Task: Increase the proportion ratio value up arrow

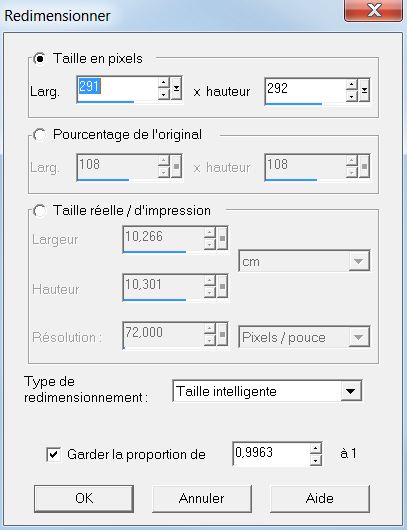Action: click(315, 449)
